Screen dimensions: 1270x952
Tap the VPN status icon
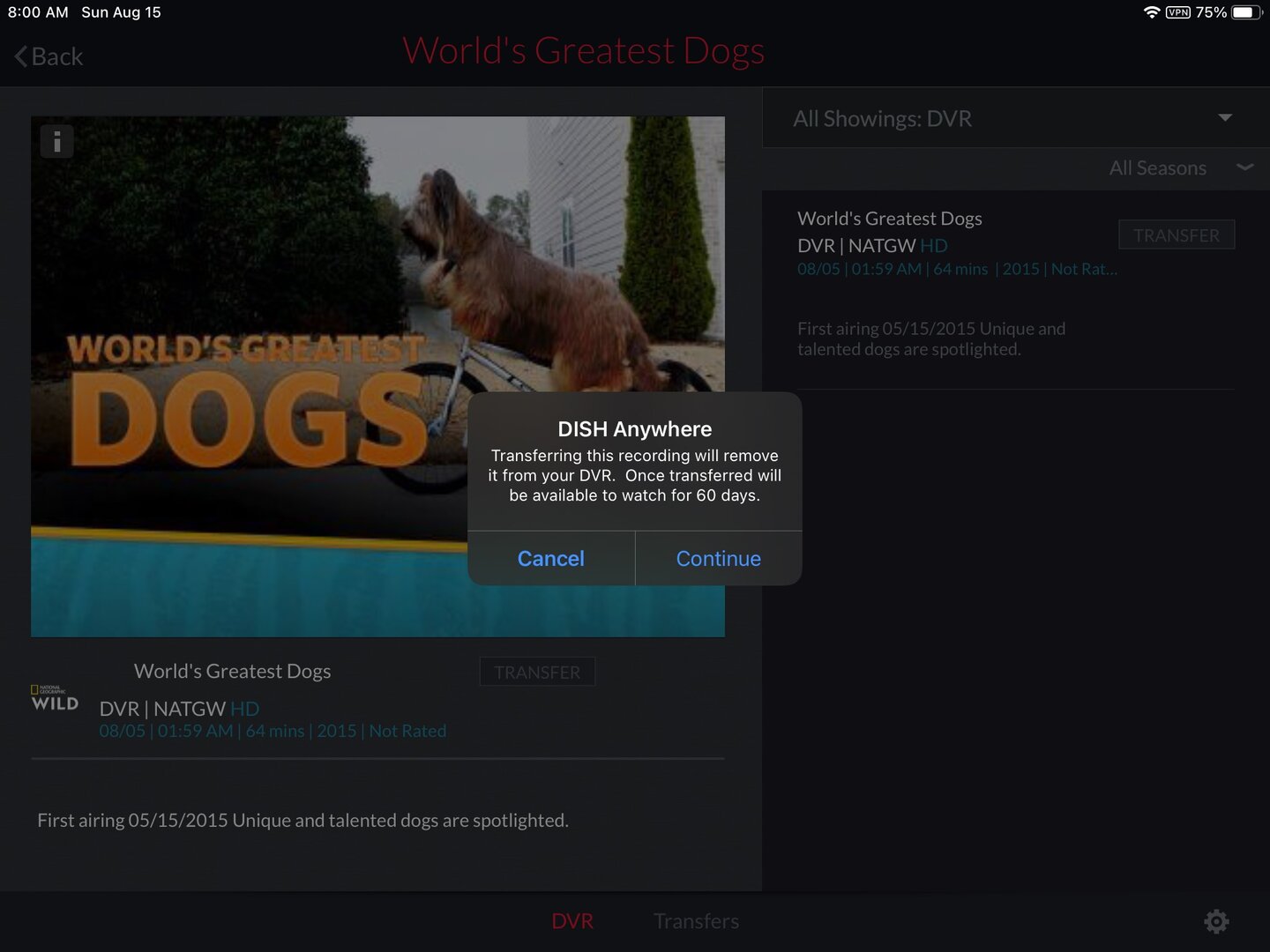pos(1178,12)
